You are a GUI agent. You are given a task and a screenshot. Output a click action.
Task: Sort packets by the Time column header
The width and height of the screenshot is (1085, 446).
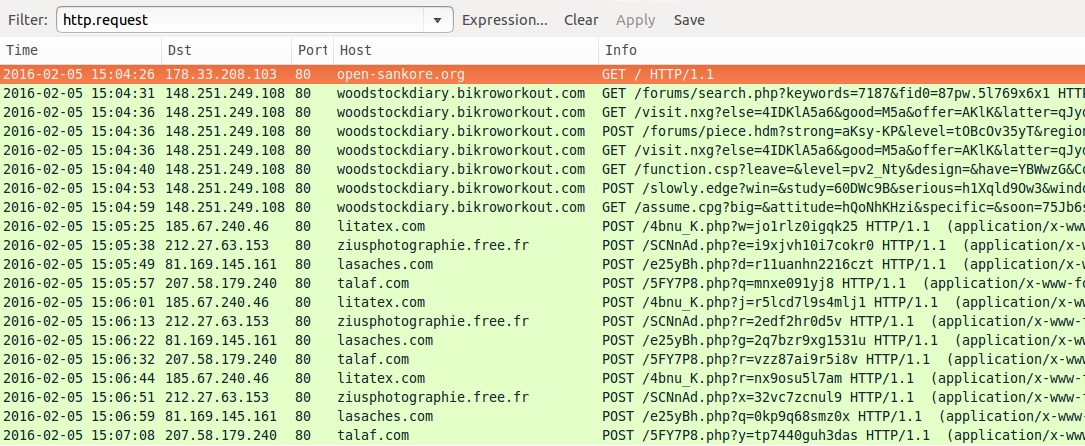click(x=80, y=50)
